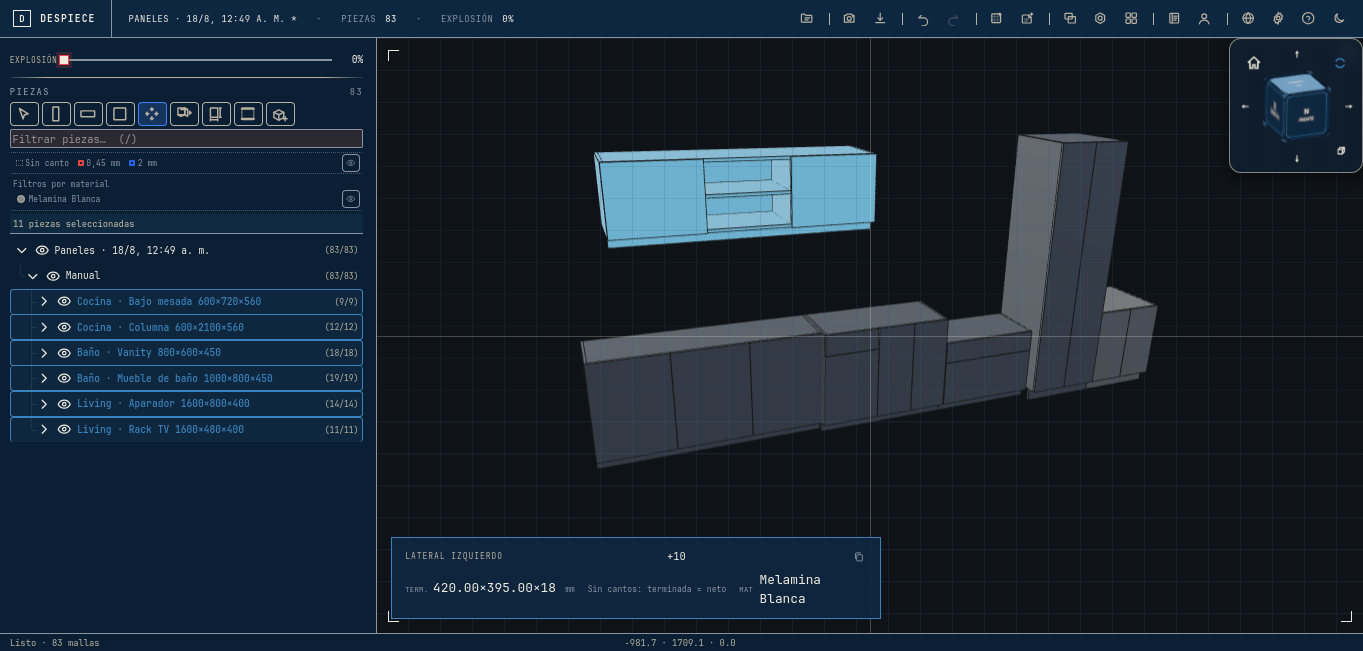Viewport: 1363px width, 651px height.
Task: Hide Cocina Bajo mesada module
Action: coord(64,301)
